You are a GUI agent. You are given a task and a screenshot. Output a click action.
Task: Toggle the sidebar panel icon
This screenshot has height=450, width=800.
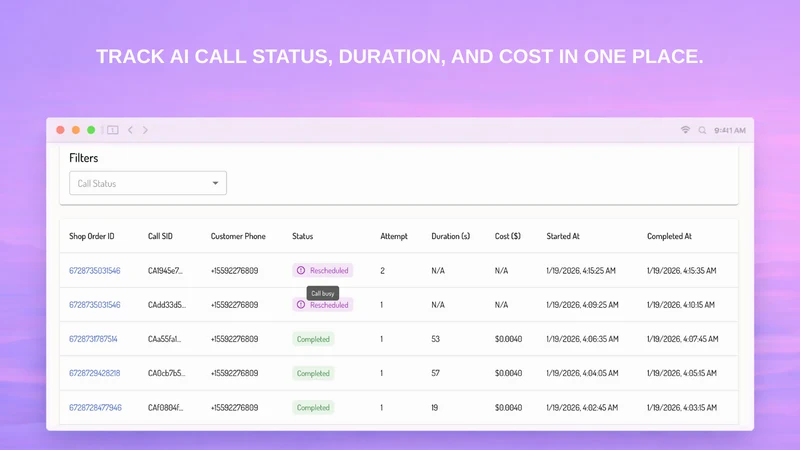click(113, 130)
